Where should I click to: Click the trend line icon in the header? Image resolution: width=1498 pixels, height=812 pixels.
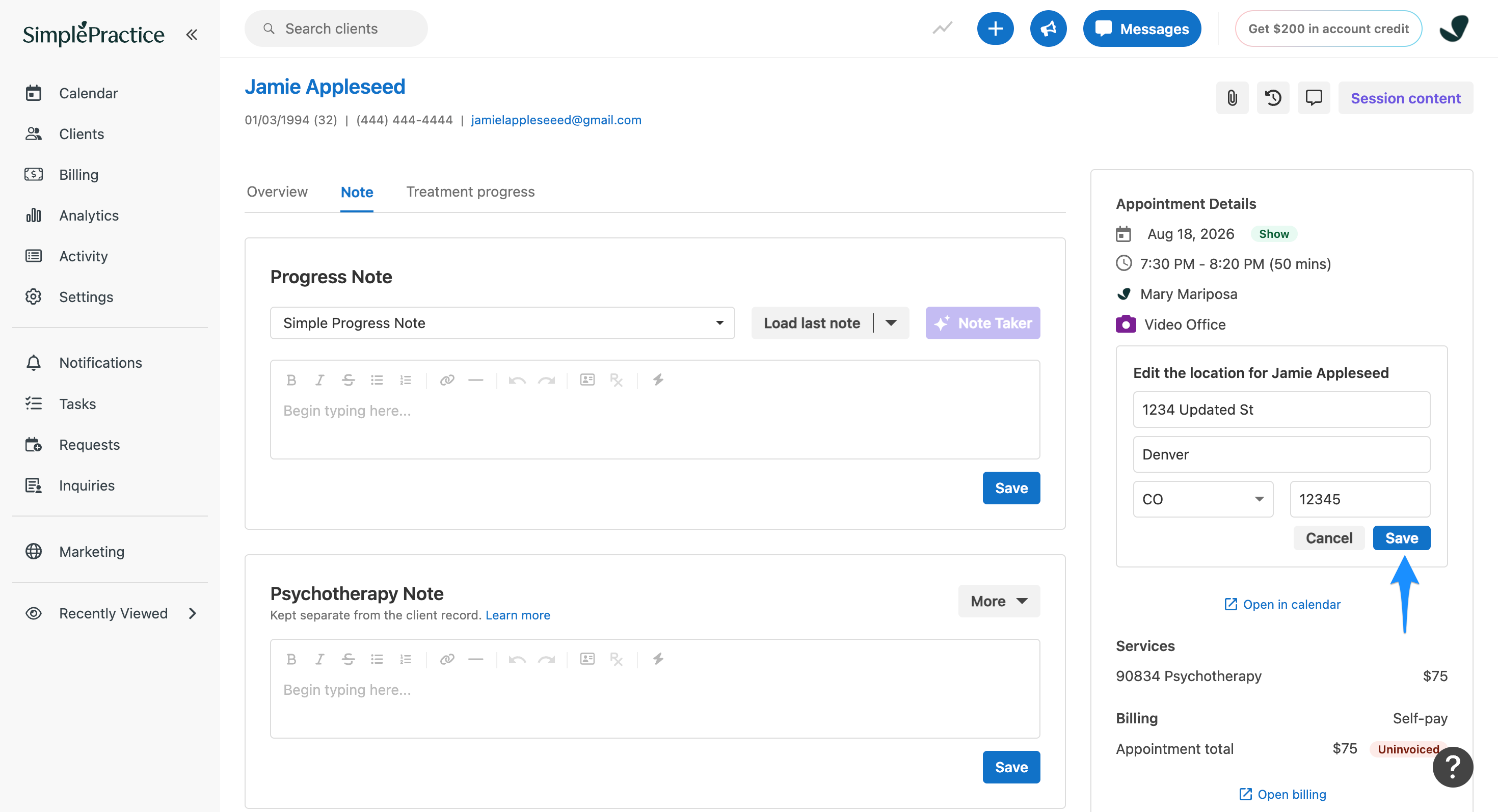click(x=942, y=28)
